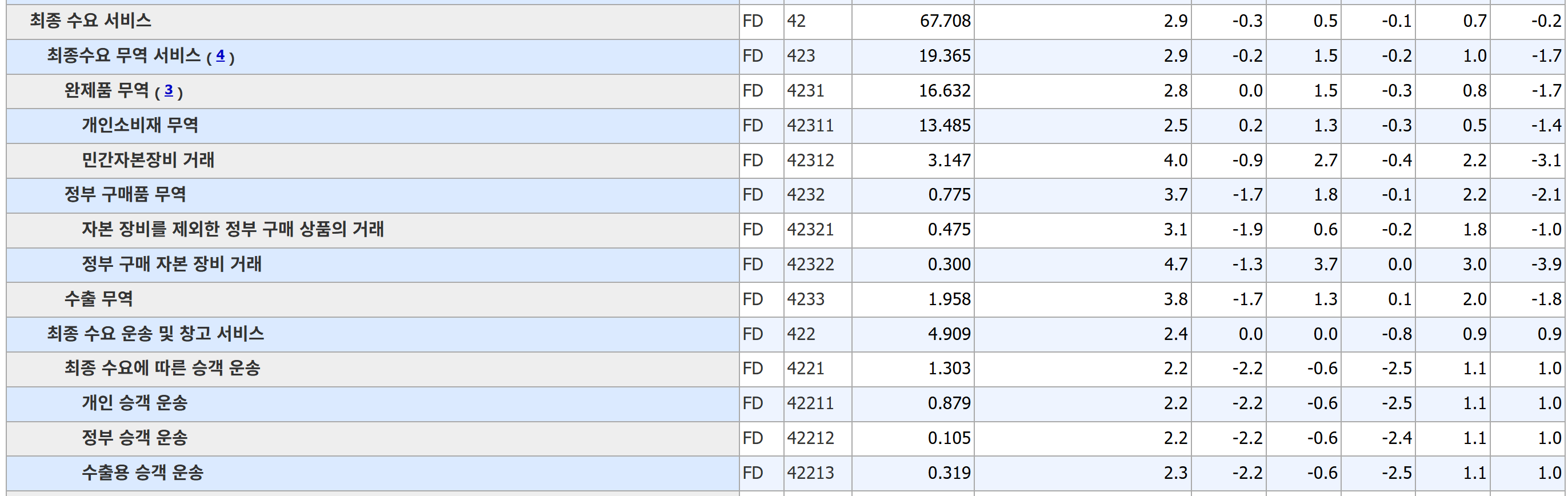
Task: Click 최종 수요 운송 및 창고 서비스 label
Action: [155, 334]
